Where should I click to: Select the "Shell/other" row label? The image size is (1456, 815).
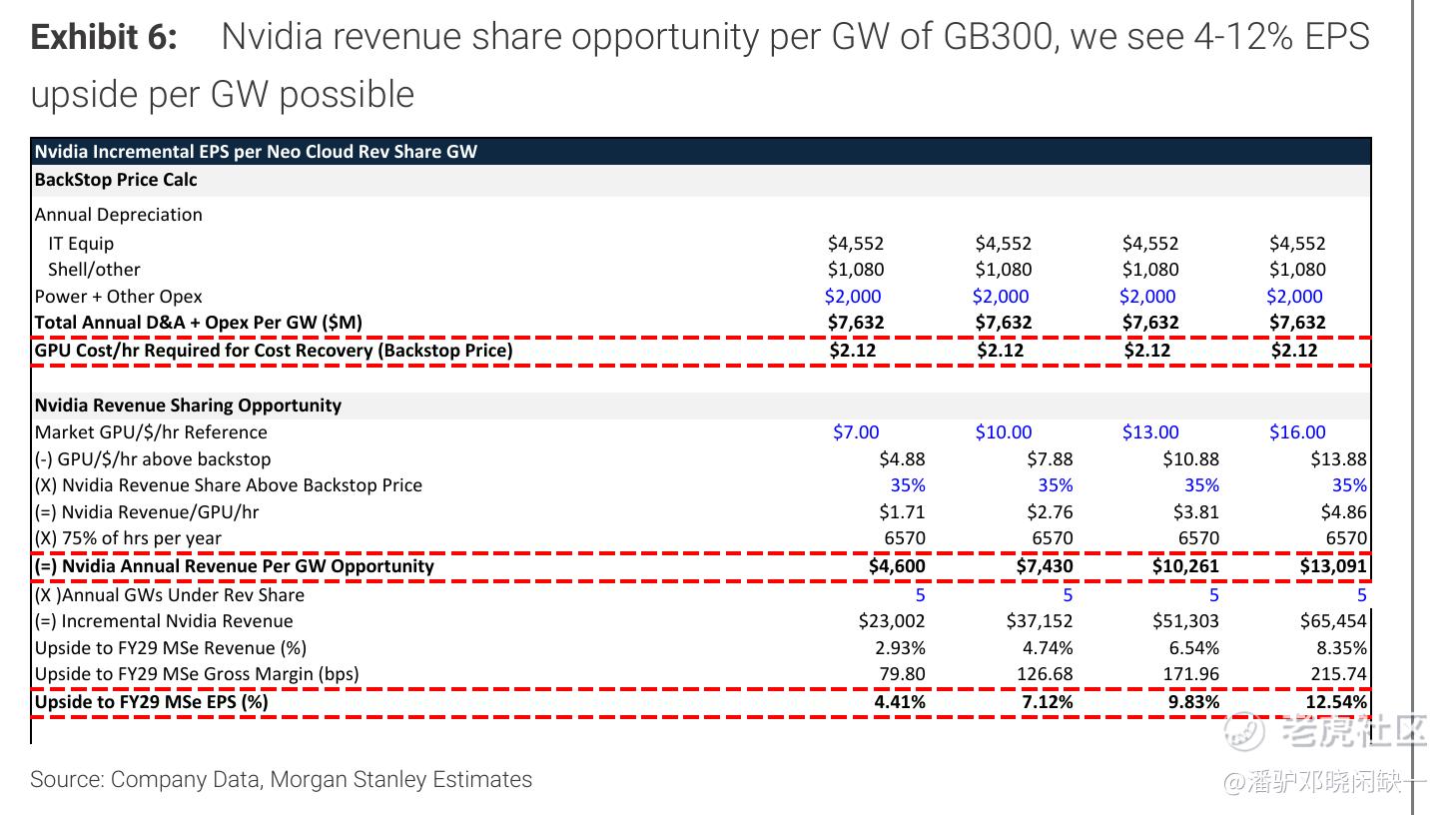(94, 270)
